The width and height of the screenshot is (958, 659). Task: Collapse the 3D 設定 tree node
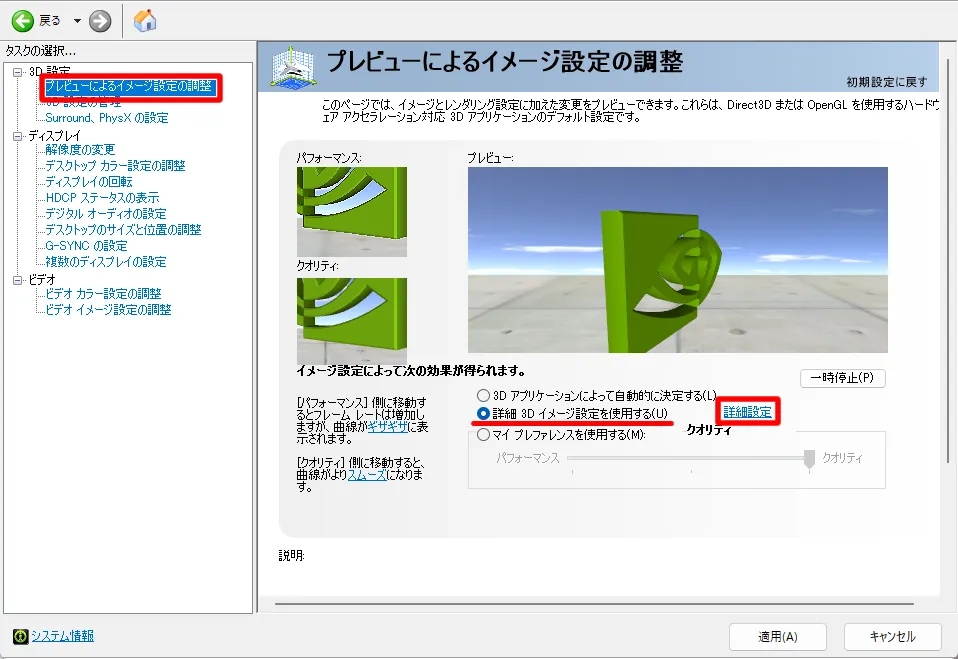[17, 72]
